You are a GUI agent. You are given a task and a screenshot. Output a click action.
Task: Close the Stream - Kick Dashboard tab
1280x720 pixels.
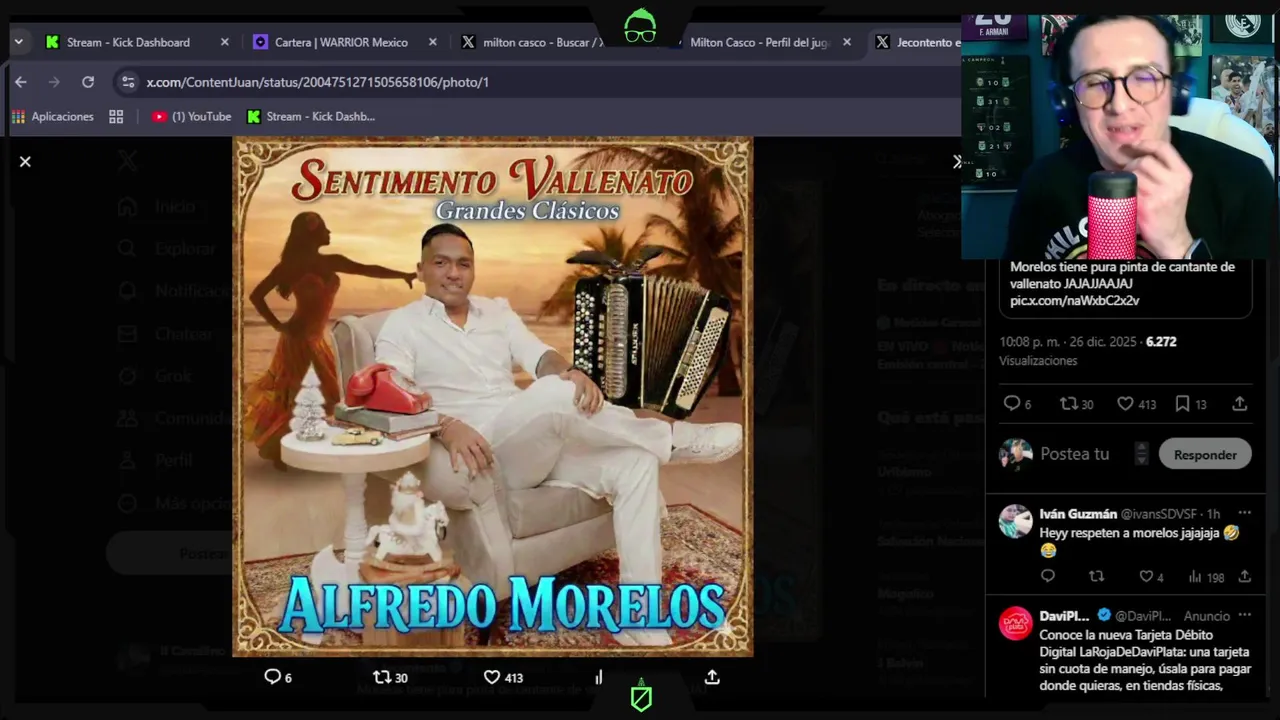click(224, 42)
